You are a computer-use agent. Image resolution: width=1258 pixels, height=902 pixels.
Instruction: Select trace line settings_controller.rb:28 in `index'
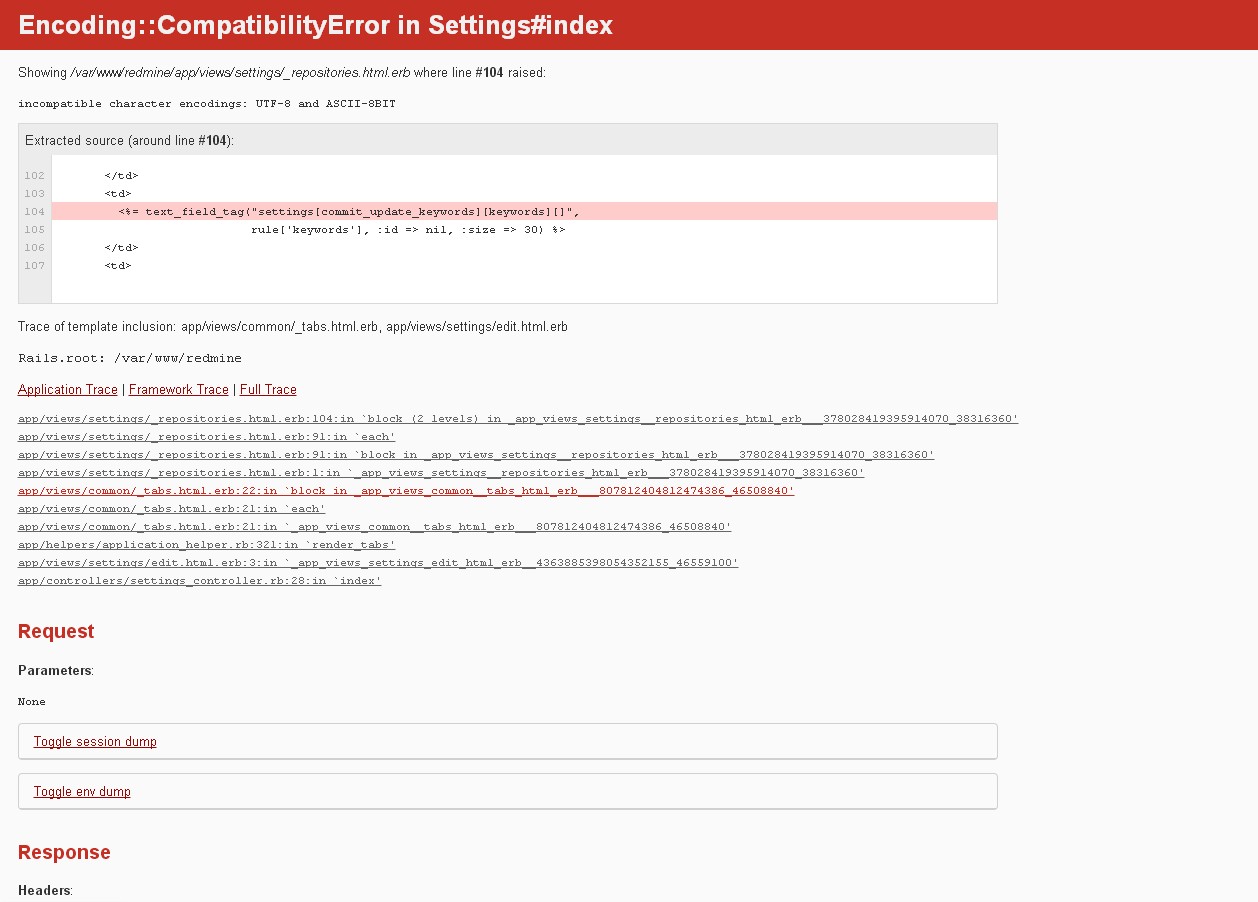tap(200, 581)
